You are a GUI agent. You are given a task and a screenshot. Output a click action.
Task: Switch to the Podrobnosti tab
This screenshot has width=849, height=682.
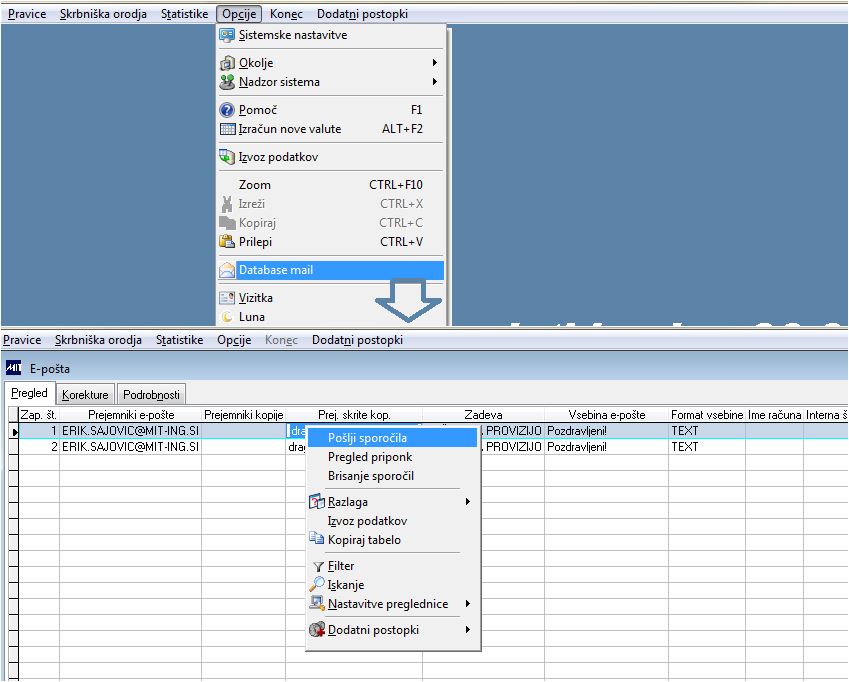(151, 395)
